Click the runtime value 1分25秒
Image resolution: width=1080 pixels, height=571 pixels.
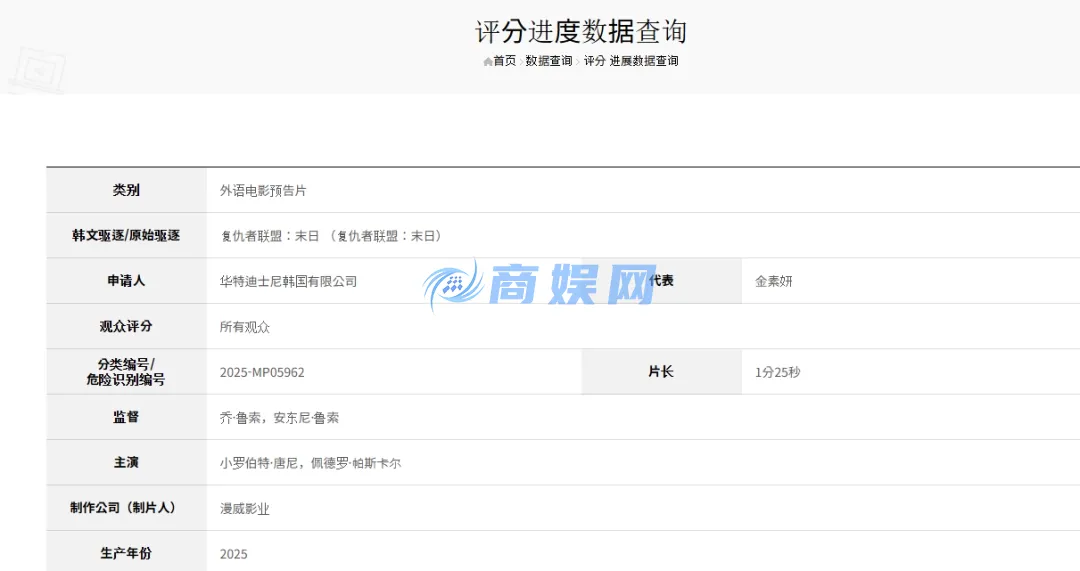point(778,373)
